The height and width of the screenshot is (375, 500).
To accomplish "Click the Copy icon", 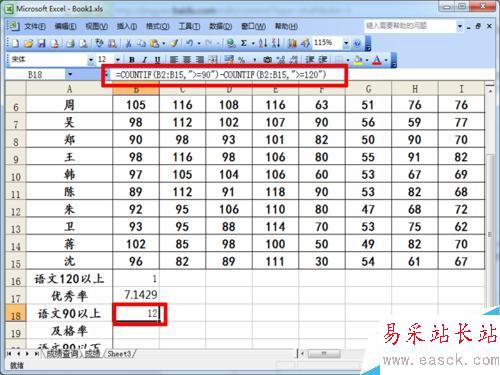I will click(x=142, y=43).
